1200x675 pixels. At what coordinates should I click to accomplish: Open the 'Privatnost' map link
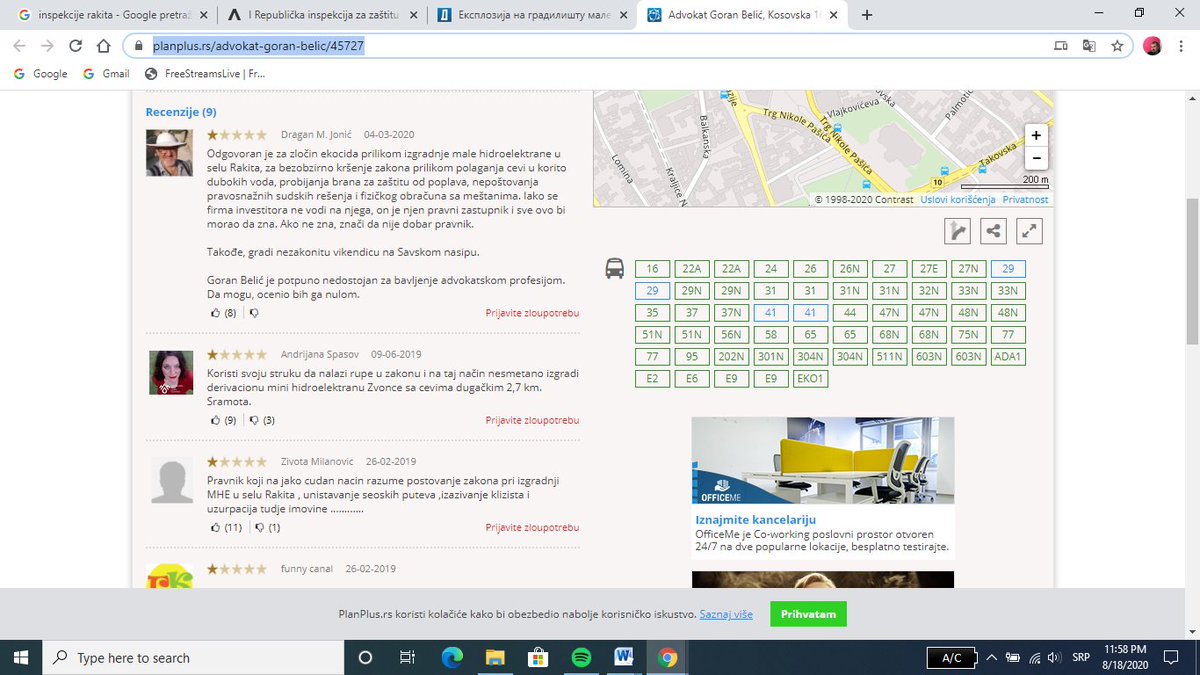(1026, 199)
